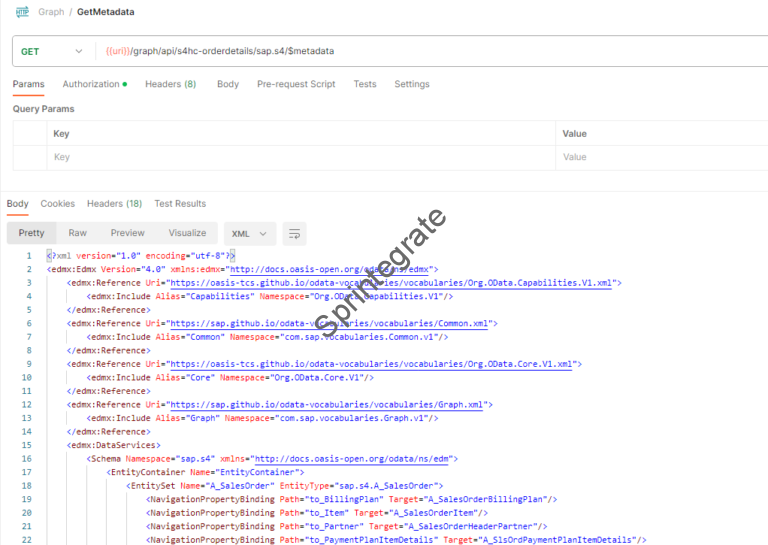Select the Pre-request Script tab
Image resolution: width=768 pixels, height=545 pixels.
(296, 84)
